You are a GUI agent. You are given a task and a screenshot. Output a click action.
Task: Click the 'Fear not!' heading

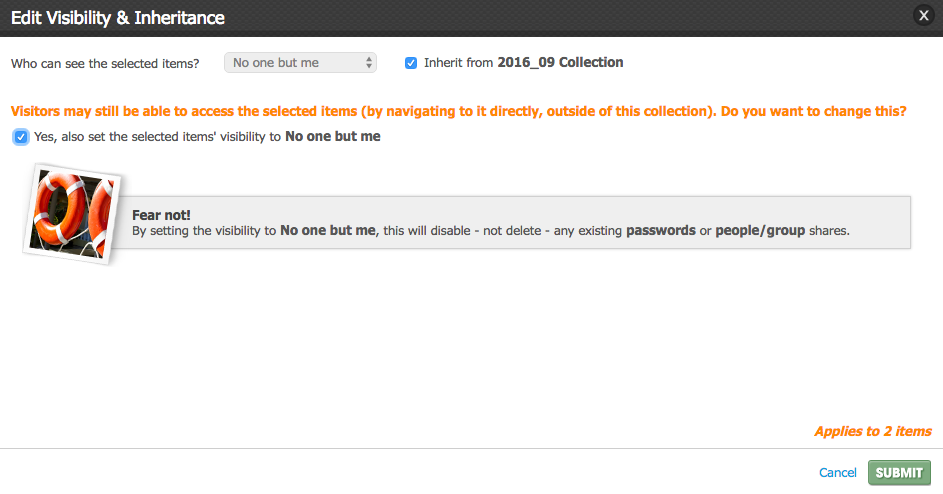click(x=161, y=215)
